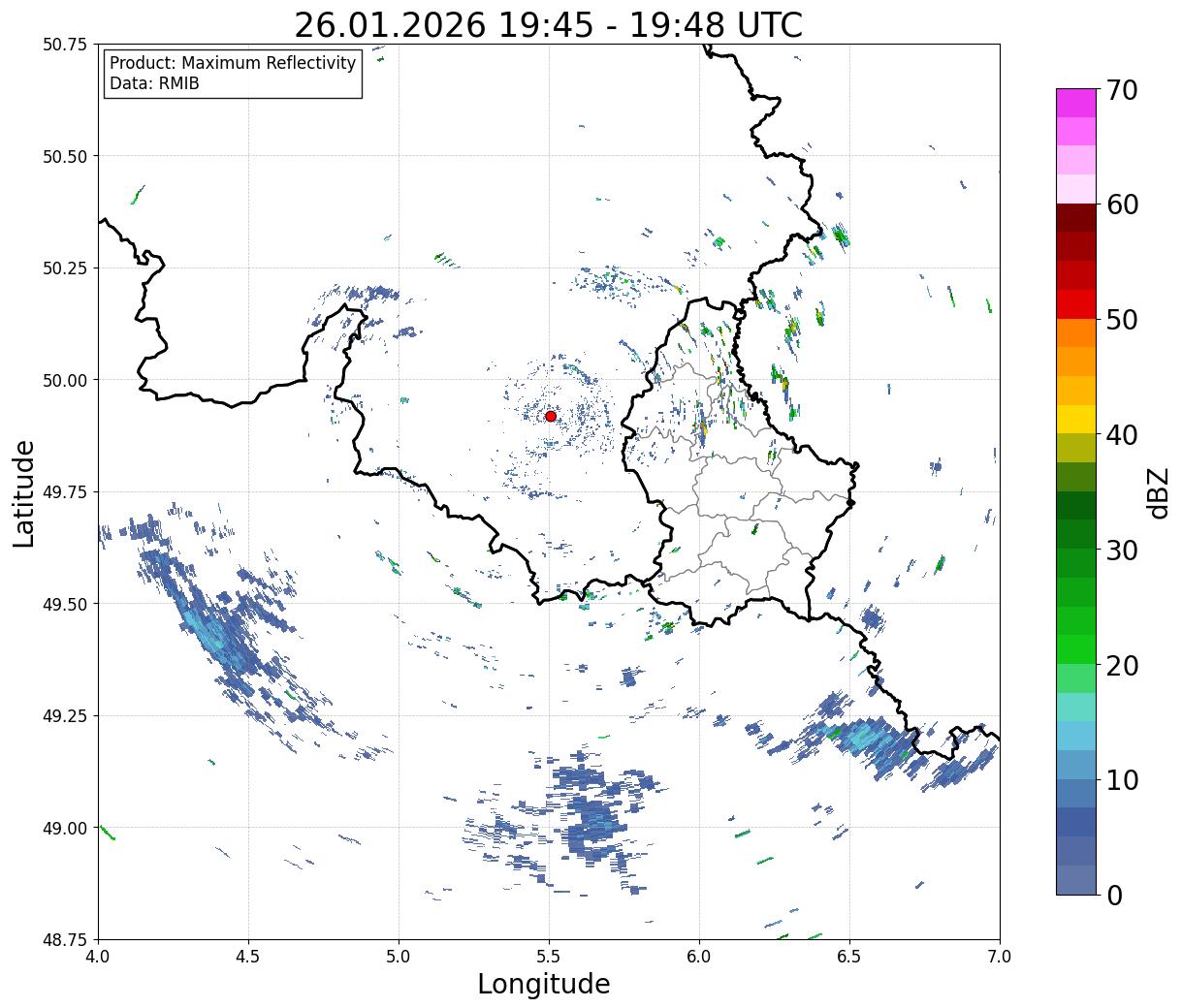
Task: Click the 49.00 latitude tick label
Action: 65,828
